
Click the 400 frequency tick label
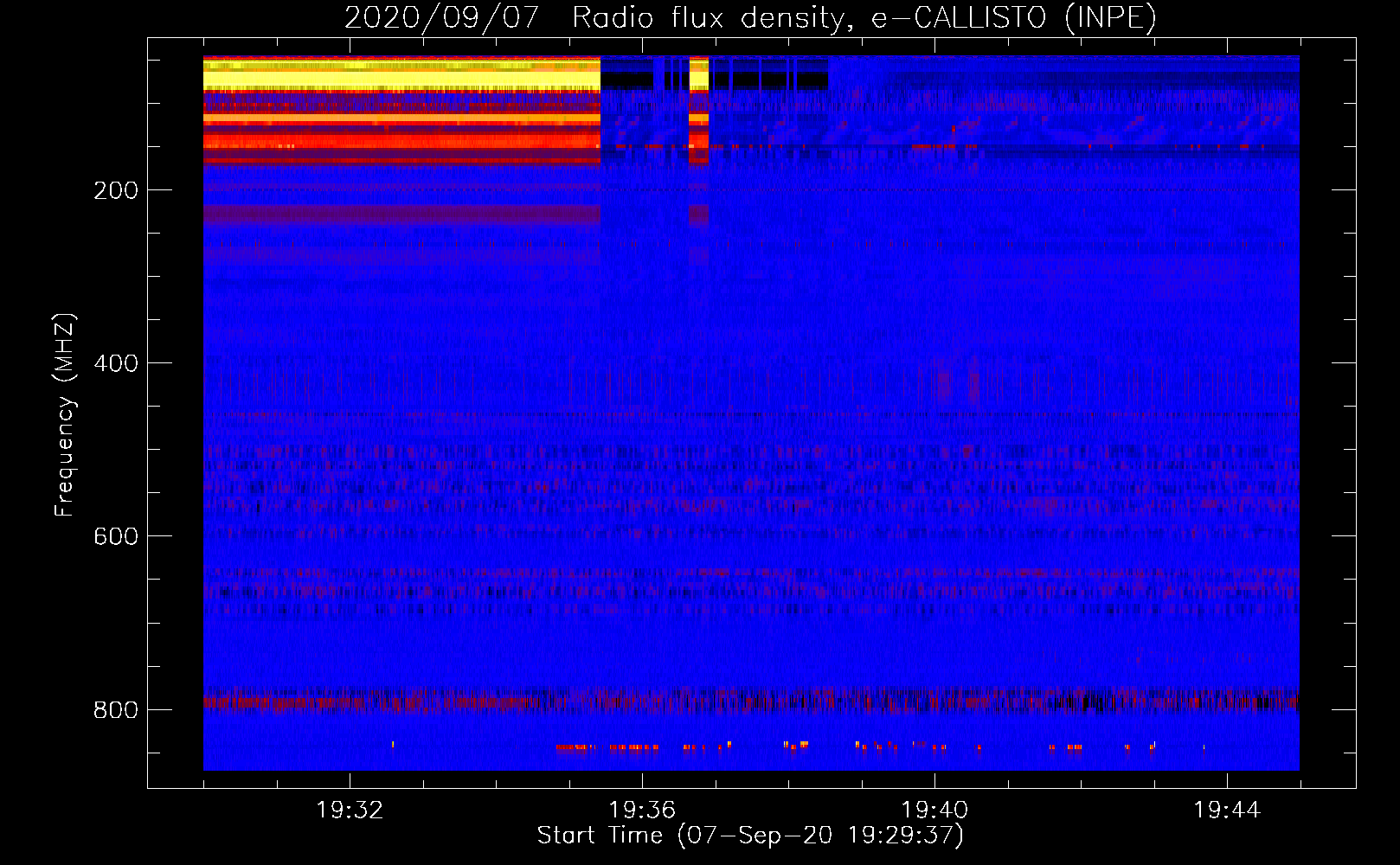click(116, 363)
